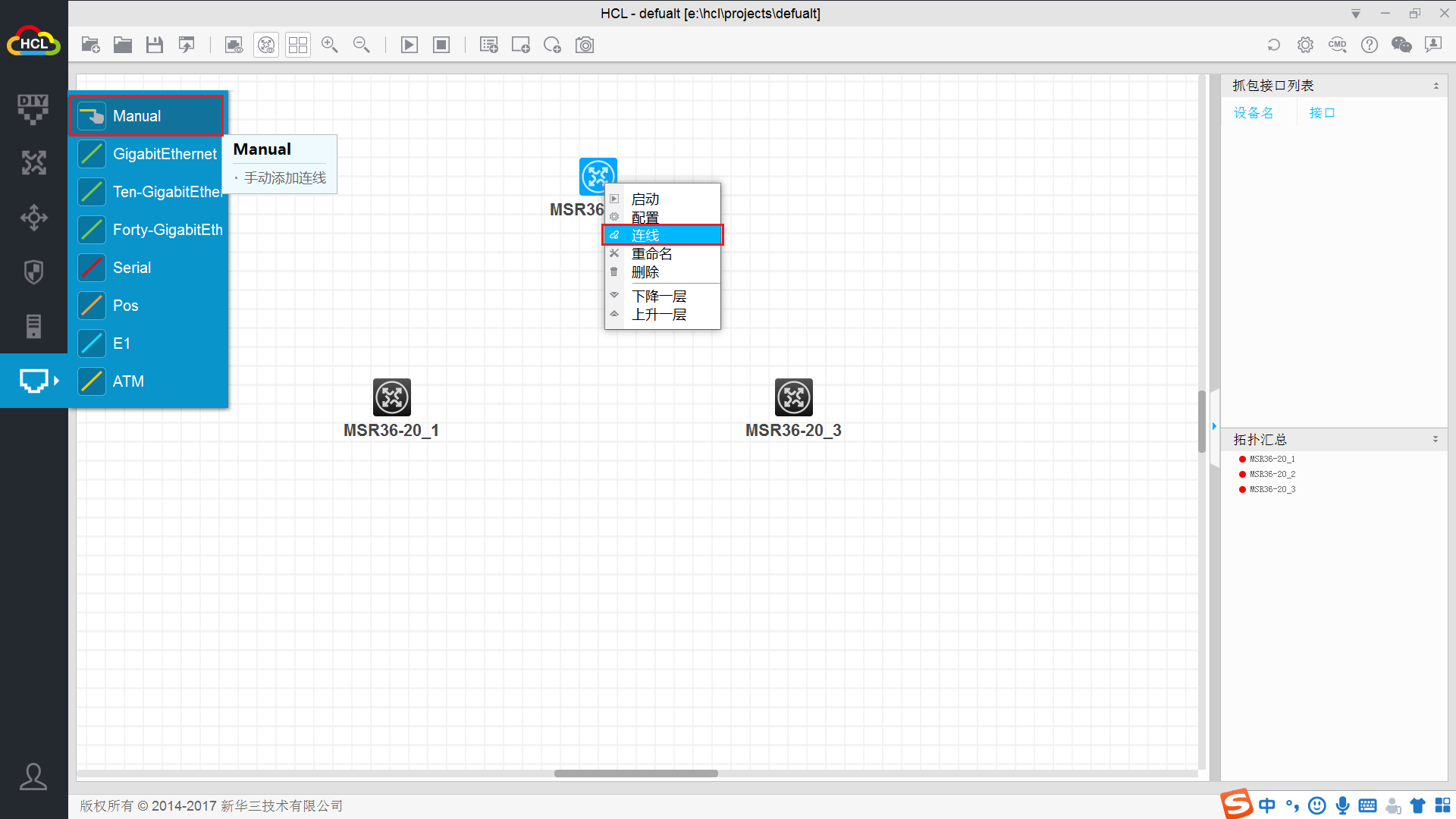The image size is (1456, 819).
Task: Select MSR36-20_3 in topology summary
Action: (x=1272, y=489)
